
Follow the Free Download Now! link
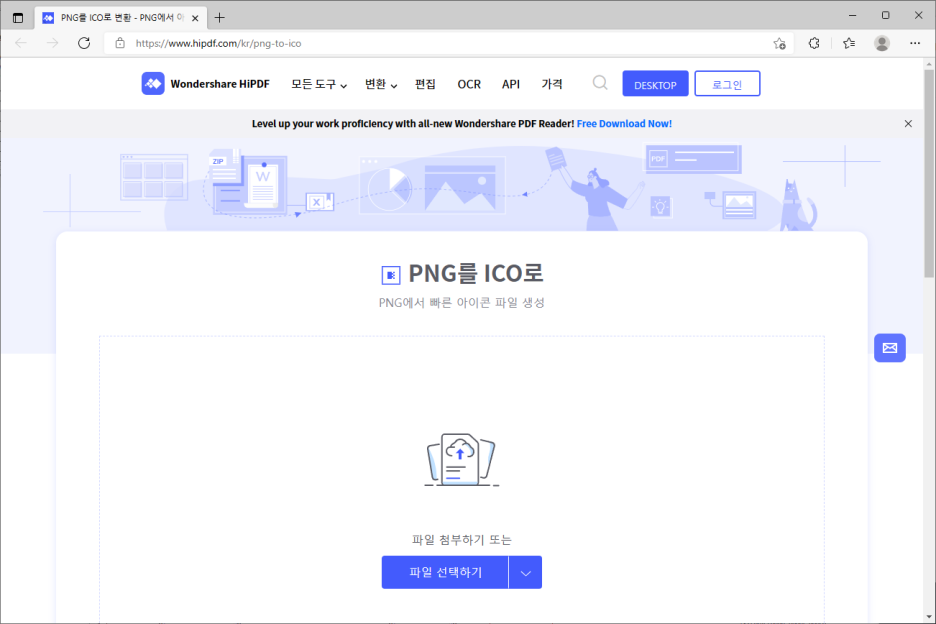624,124
